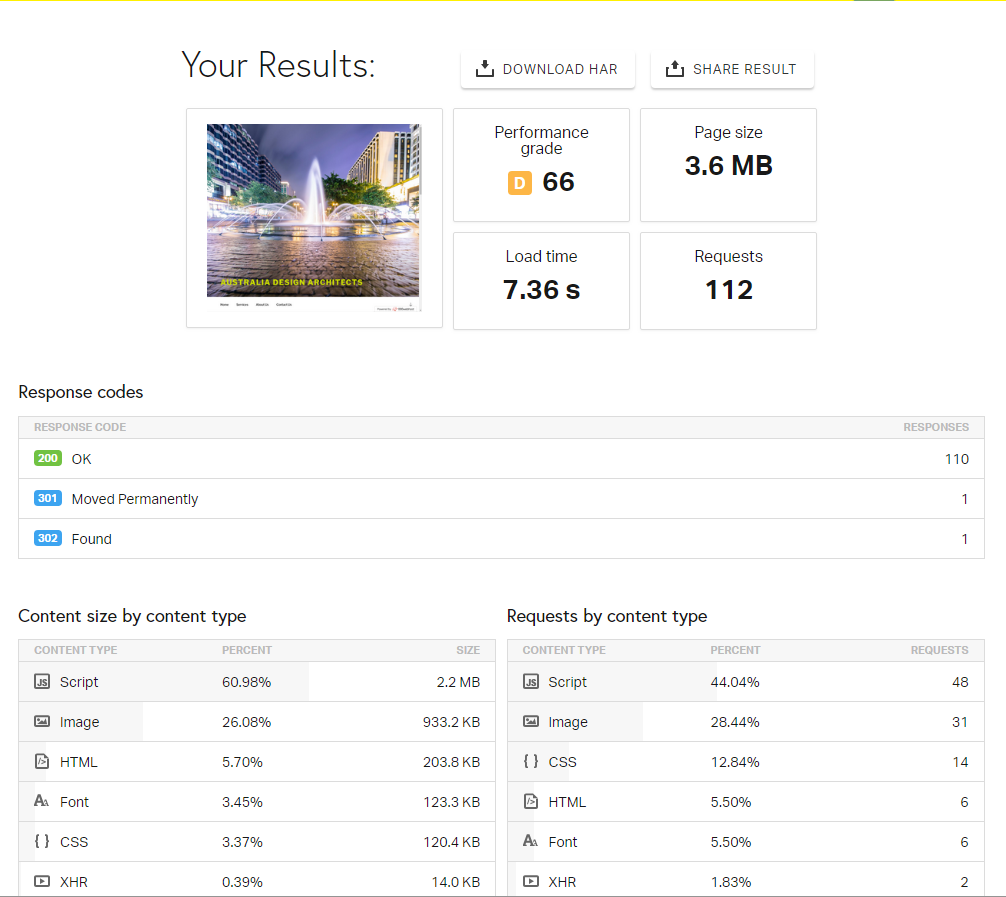Screen dimensions: 1006x897
Task: Select the blue 301 response code badge
Action: (48, 499)
